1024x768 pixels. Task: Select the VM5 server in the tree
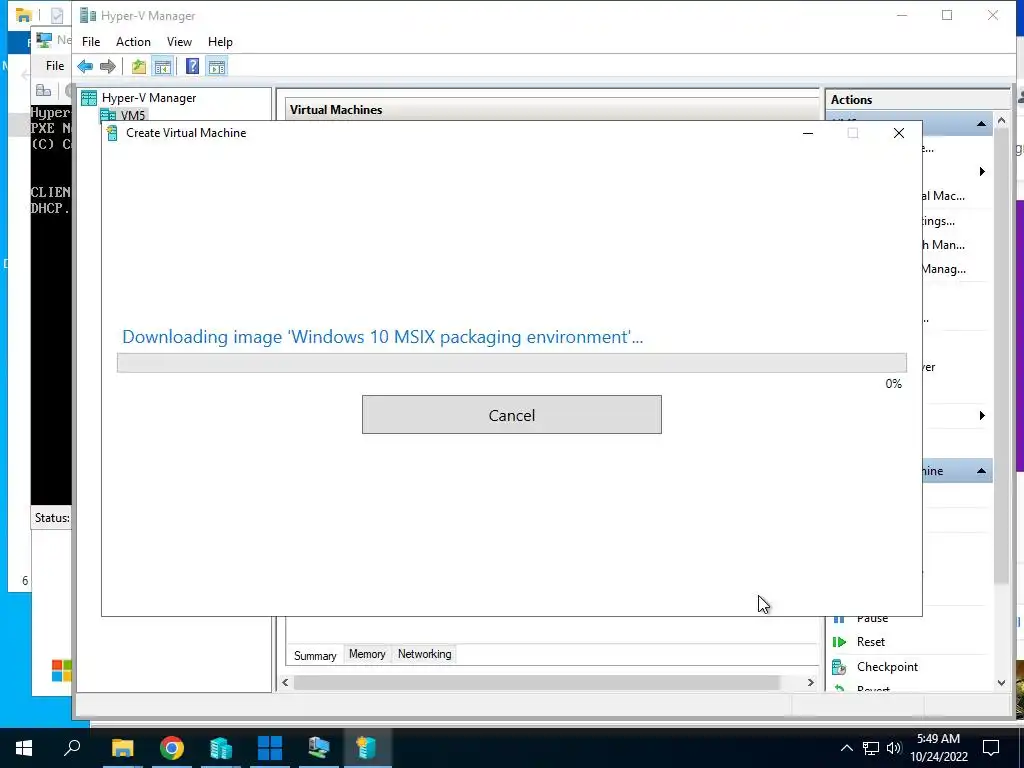click(x=133, y=116)
